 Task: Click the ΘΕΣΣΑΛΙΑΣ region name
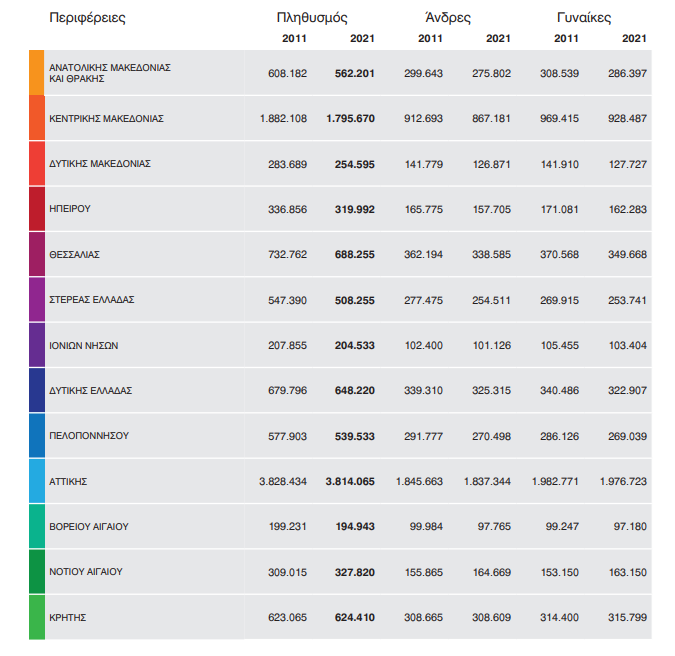tap(74, 254)
